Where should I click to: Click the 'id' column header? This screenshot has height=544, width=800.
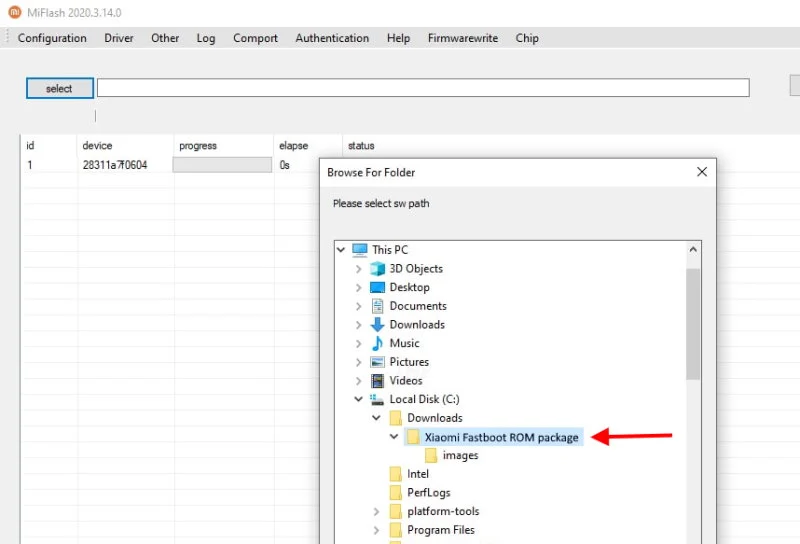(30, 145)
